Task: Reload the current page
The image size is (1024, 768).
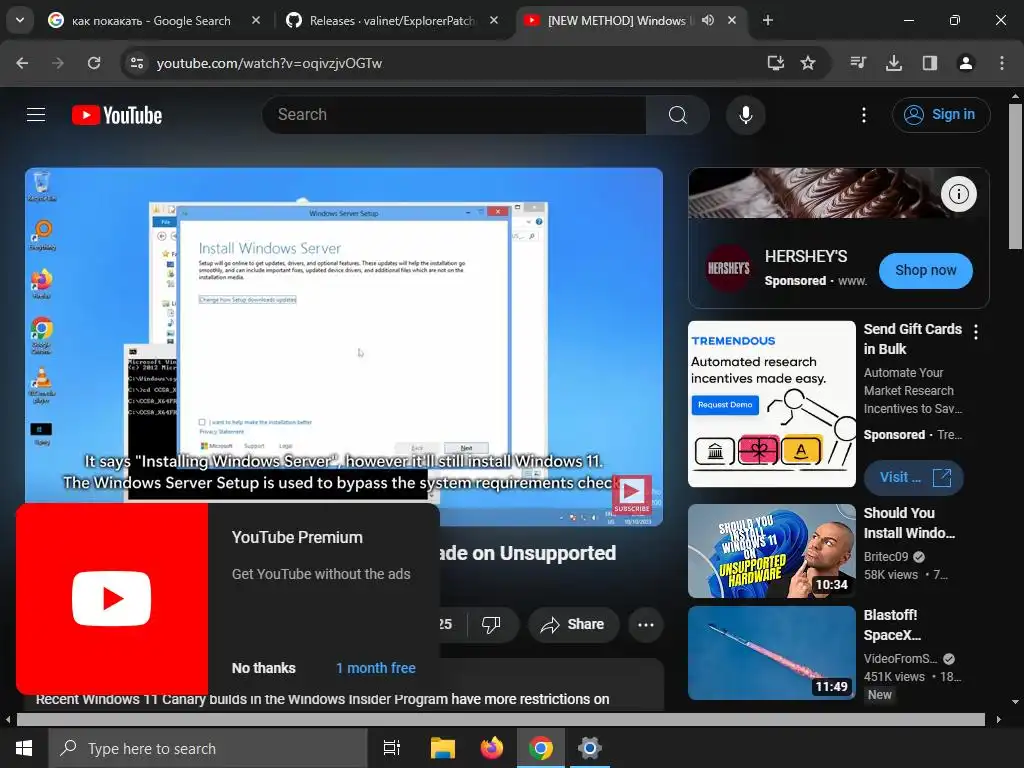Action: pyautogui.click(x=94, y=63)
